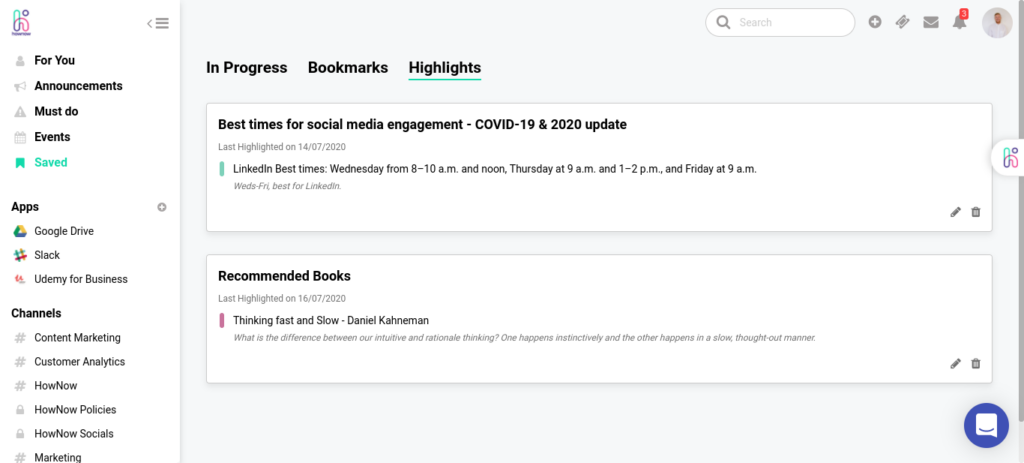Delete the Recommended Books highlight

click(x=976, y=364)
